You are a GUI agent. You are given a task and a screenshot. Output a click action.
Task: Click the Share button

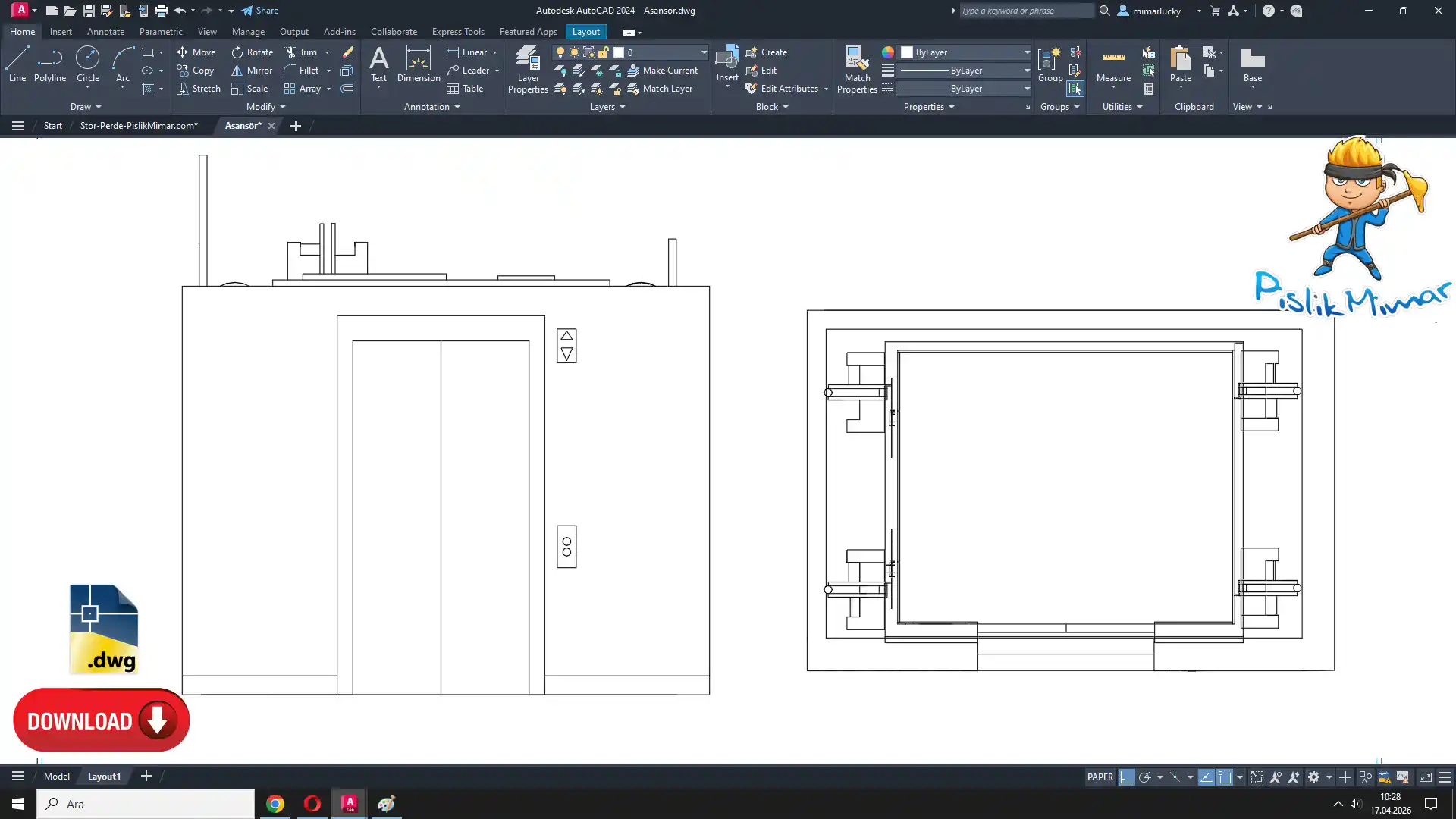[260, 11]
